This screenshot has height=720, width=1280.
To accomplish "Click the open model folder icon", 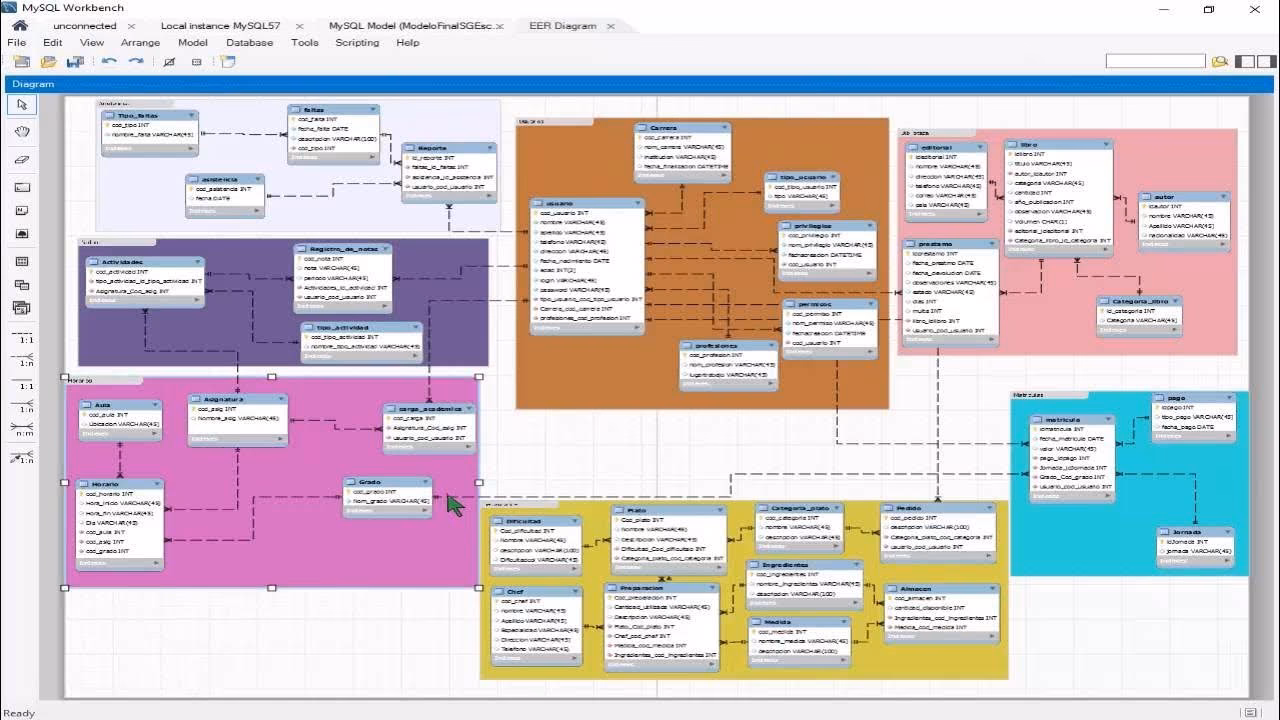I will (48, 62).
